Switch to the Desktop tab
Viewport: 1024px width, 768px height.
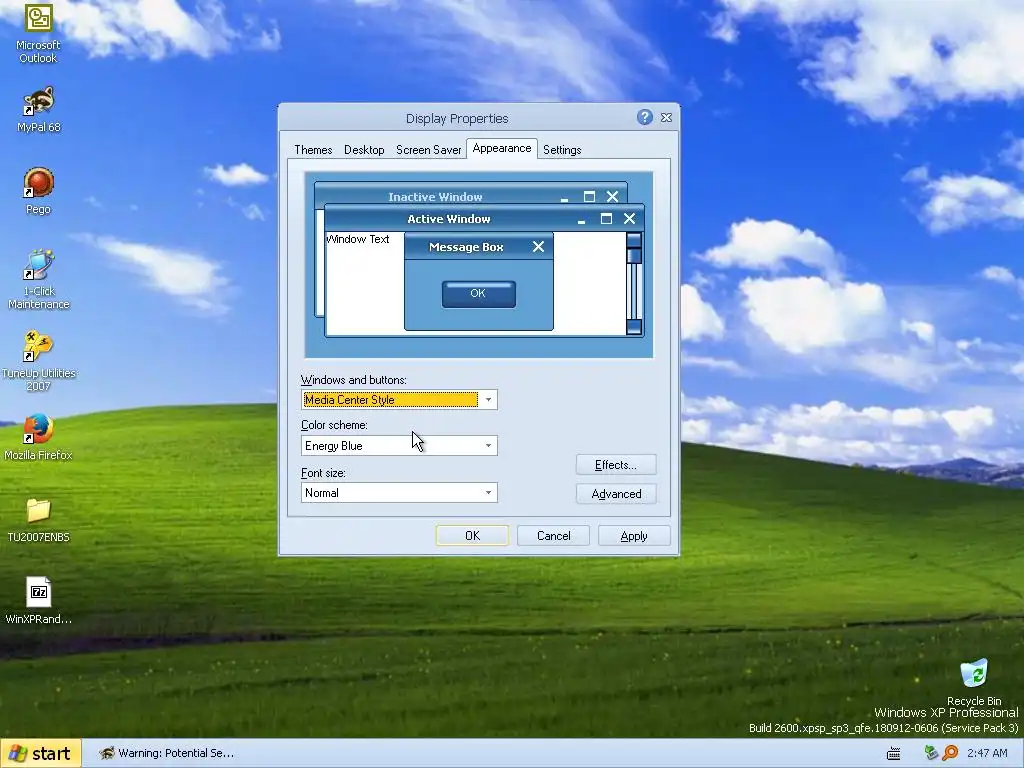364,150
